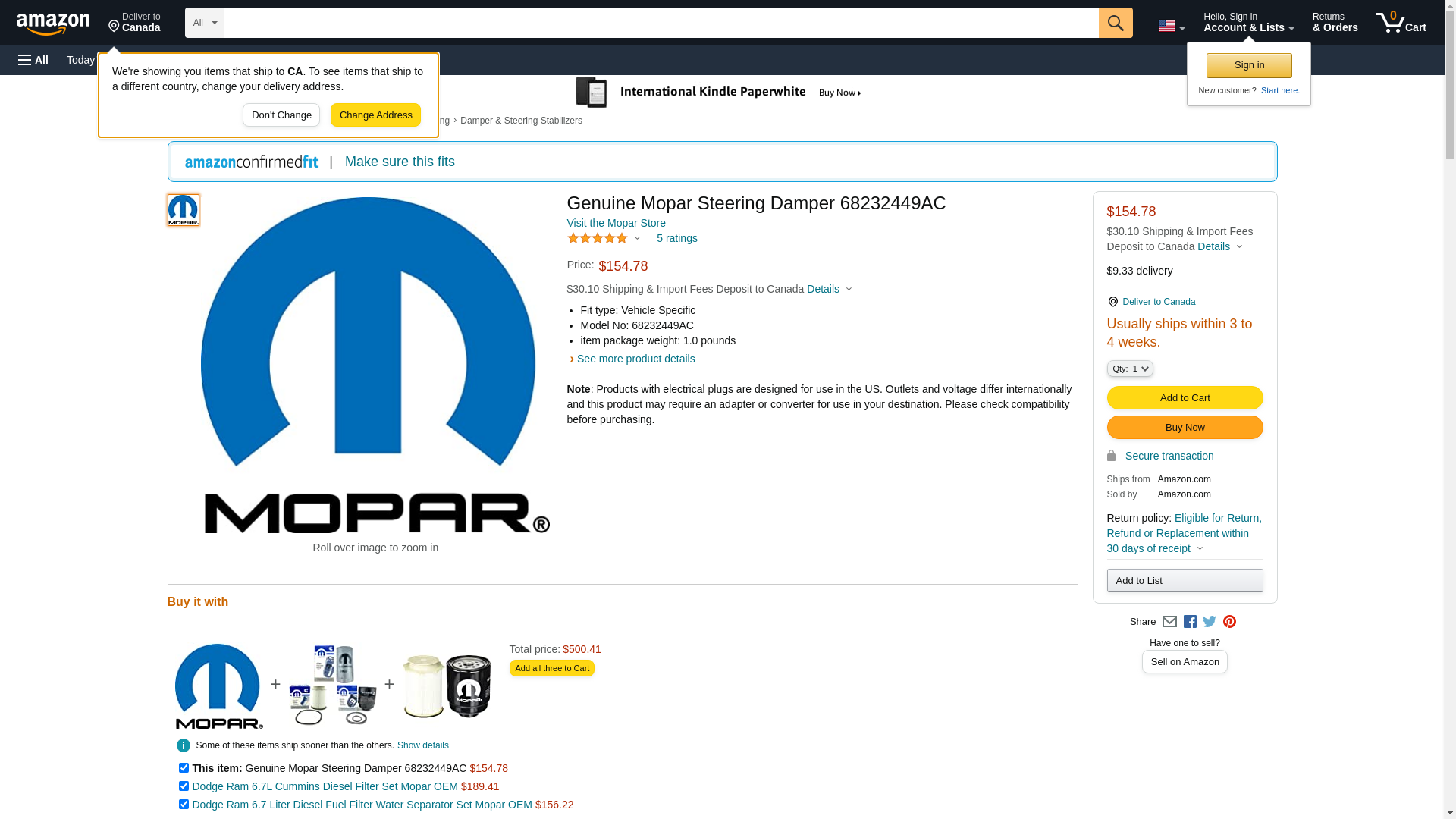Share product on Facebook icon

point(1190,622)
